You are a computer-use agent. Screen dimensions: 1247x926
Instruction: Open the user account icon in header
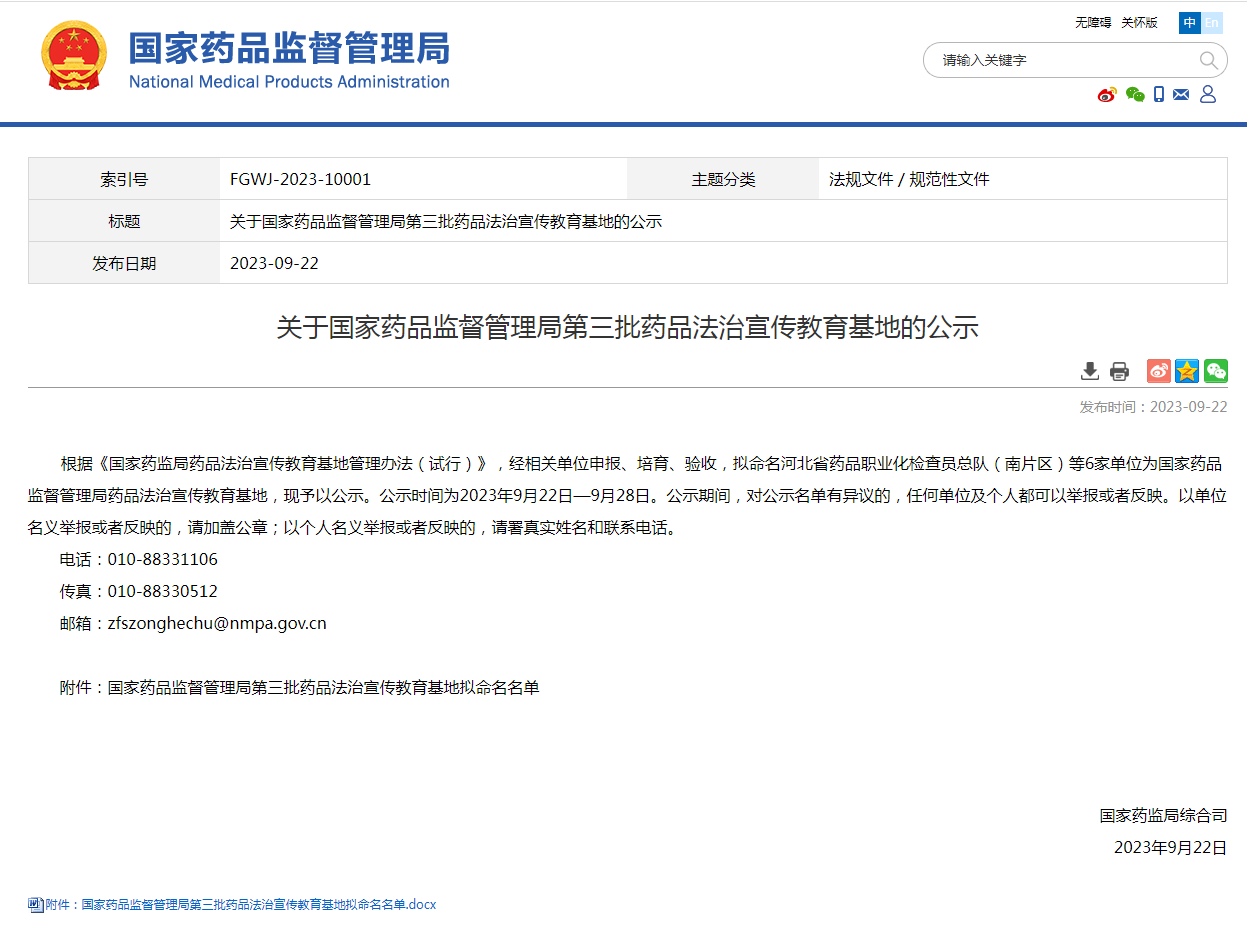click(x=1208, y=94)
